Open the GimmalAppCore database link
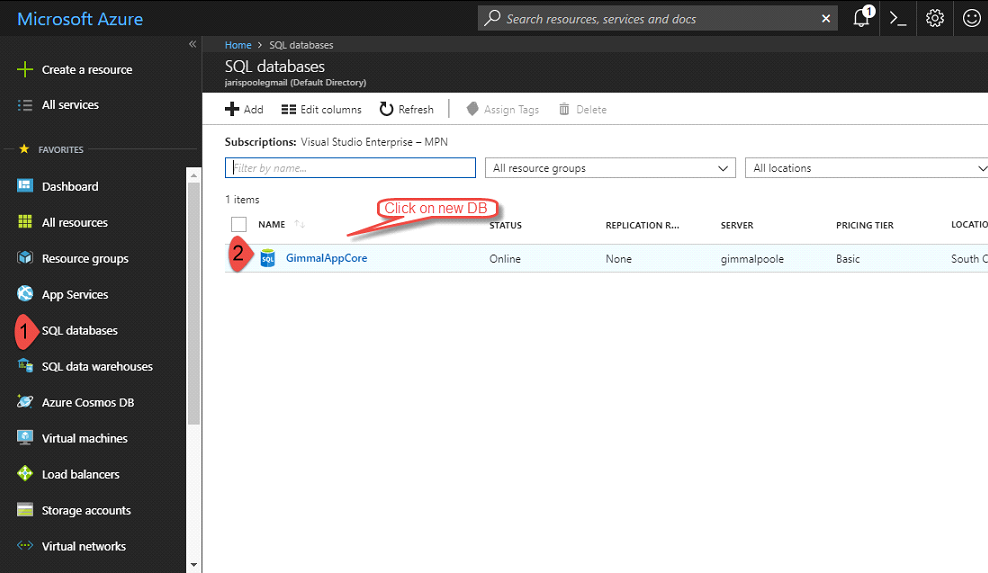Image resolution: width=988 pixels, height=573 pixels. [x=326, y=259]
